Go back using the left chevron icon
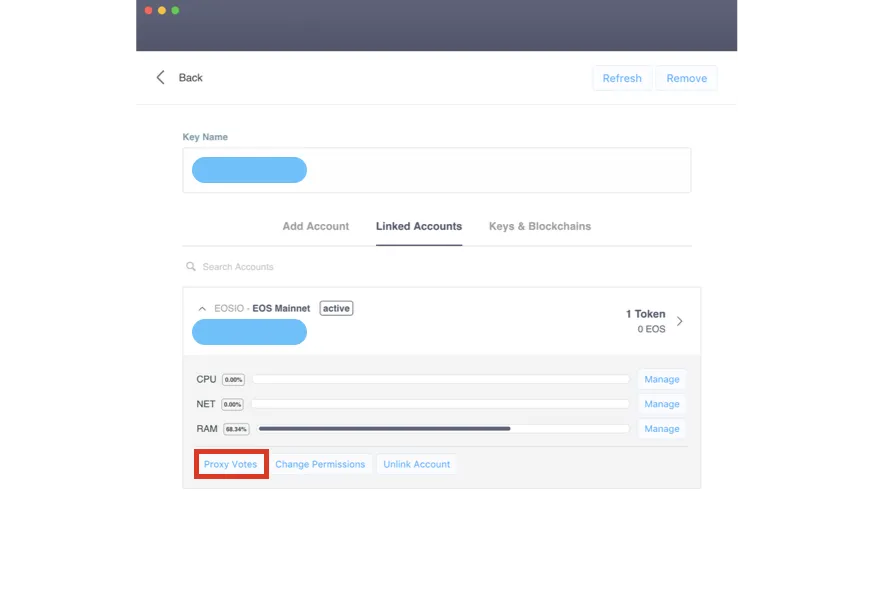874x594 pixels. pos(161,77)
